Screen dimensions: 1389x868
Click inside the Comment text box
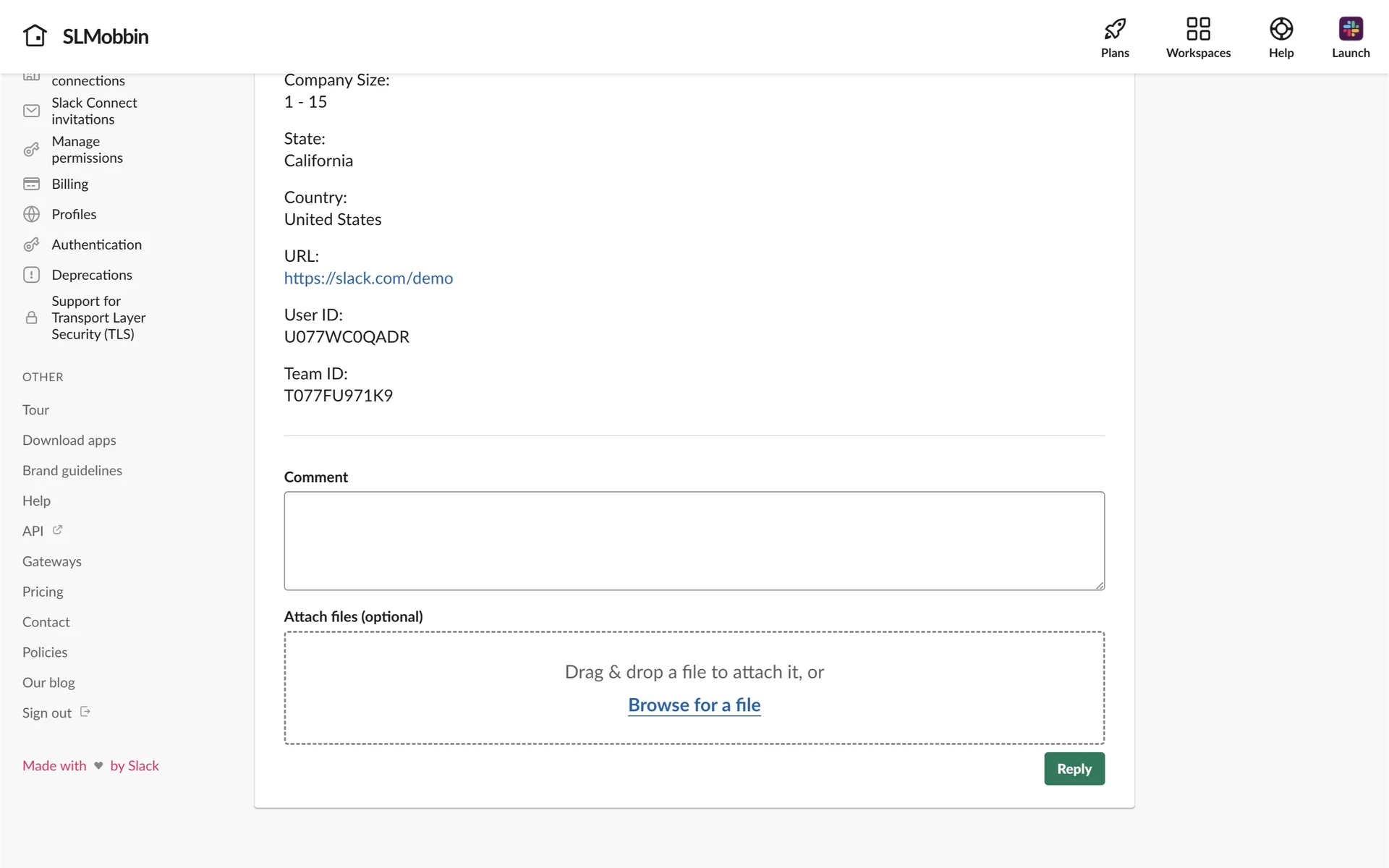[x=694, y=540]
